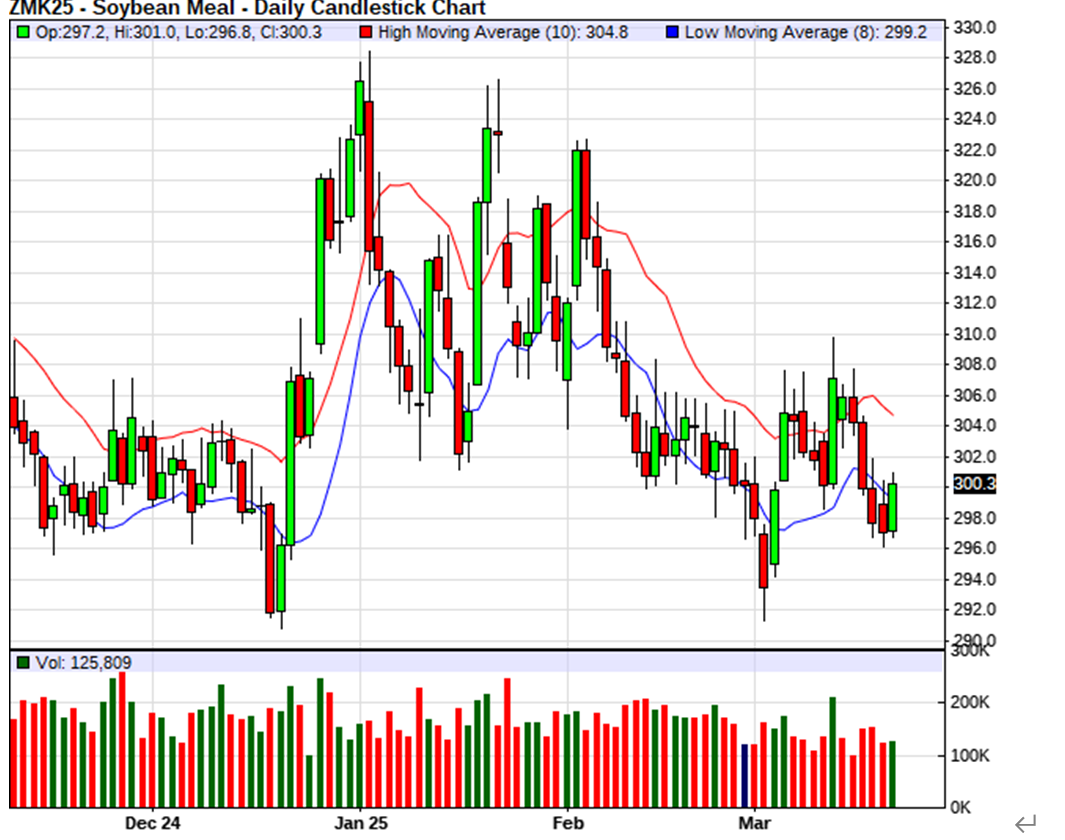Click the return arrow symbol at bottom right
1065x840 pixels.
coord(1025,824)
